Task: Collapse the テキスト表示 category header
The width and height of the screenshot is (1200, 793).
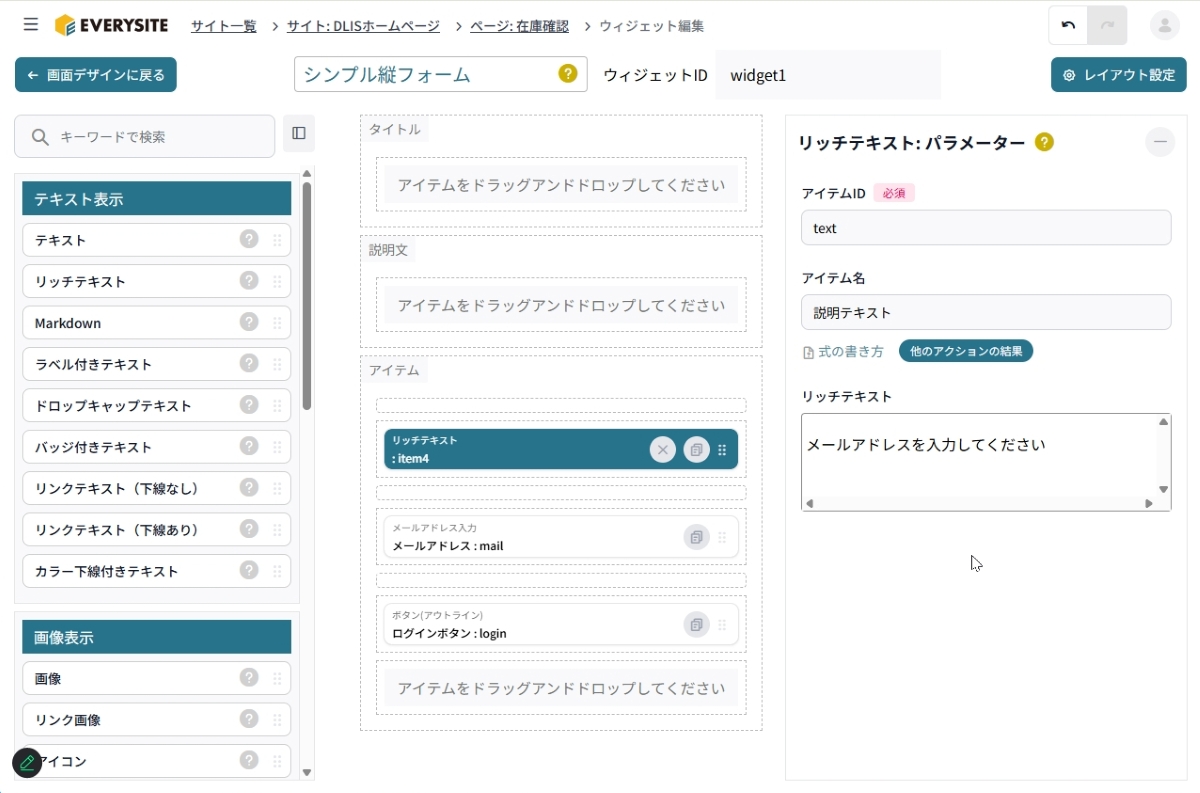Action: 156,199
